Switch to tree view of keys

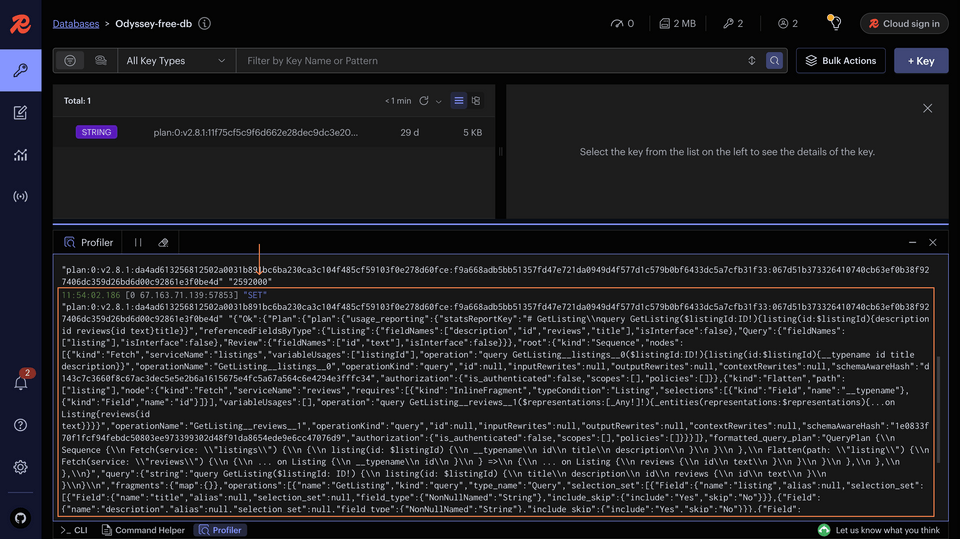tap(476, 101)
